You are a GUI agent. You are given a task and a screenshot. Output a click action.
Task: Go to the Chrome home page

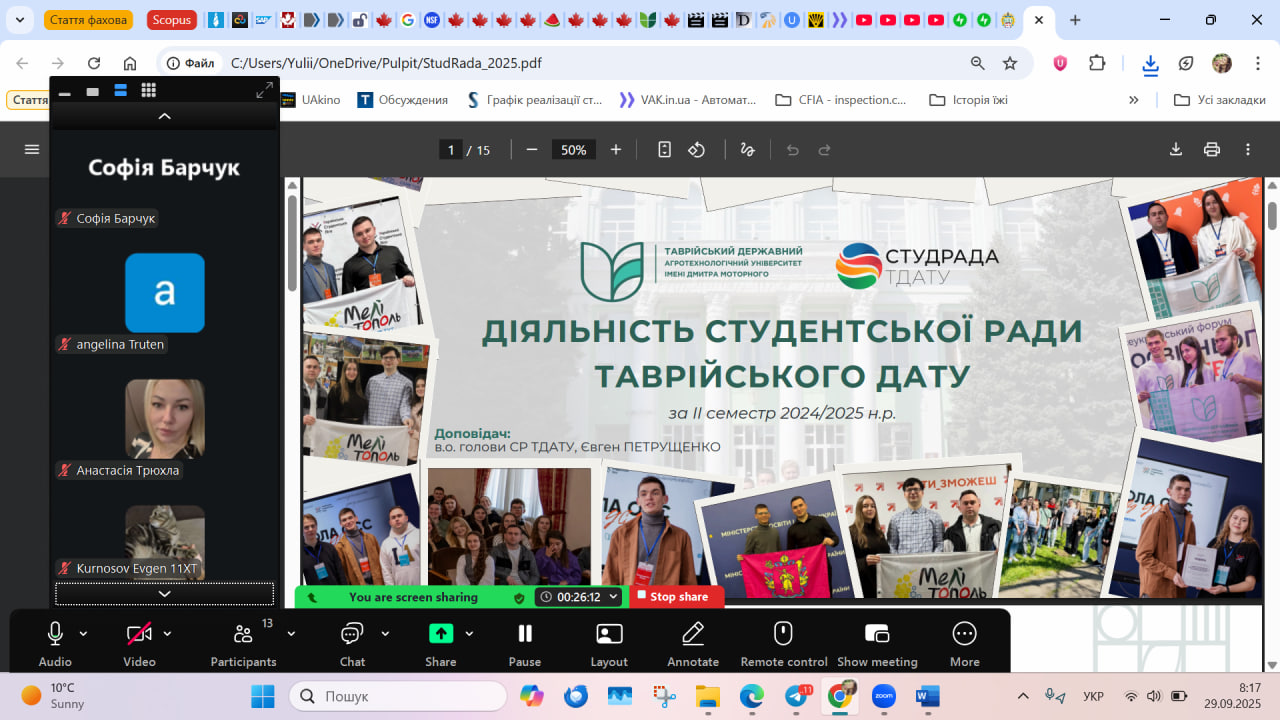pos(130,63)
